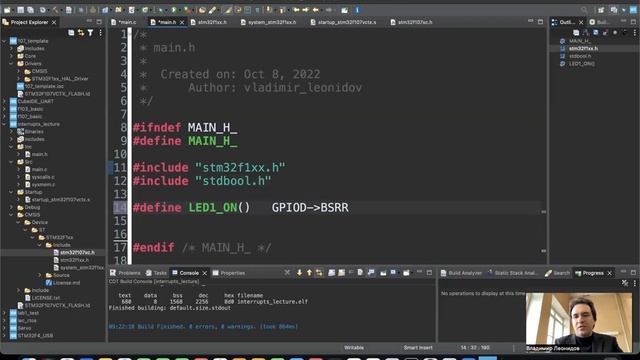Collapse the 107_template project
Viewport: 640px width, 360px height.
coord(4,41)
